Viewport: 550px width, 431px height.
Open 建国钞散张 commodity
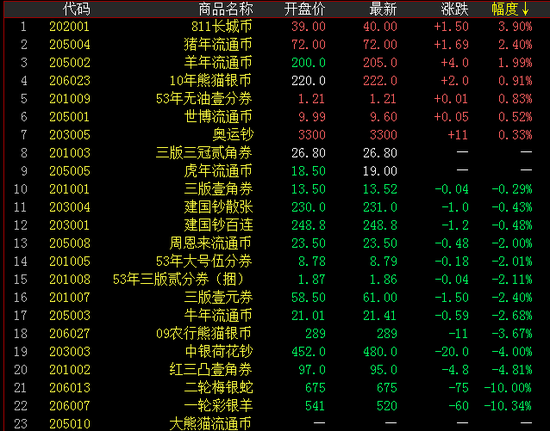pos(218,207)
